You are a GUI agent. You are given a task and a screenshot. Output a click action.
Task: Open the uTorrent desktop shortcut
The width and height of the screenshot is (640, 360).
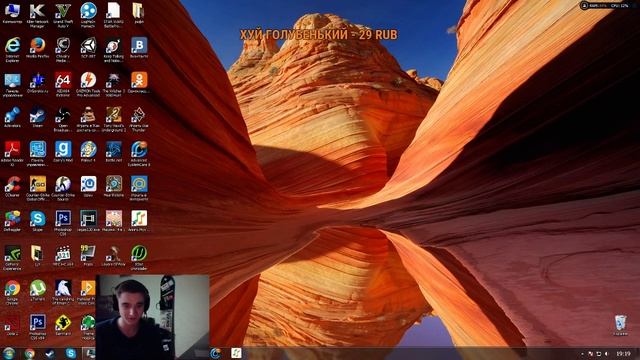click(x=38, y=291)
